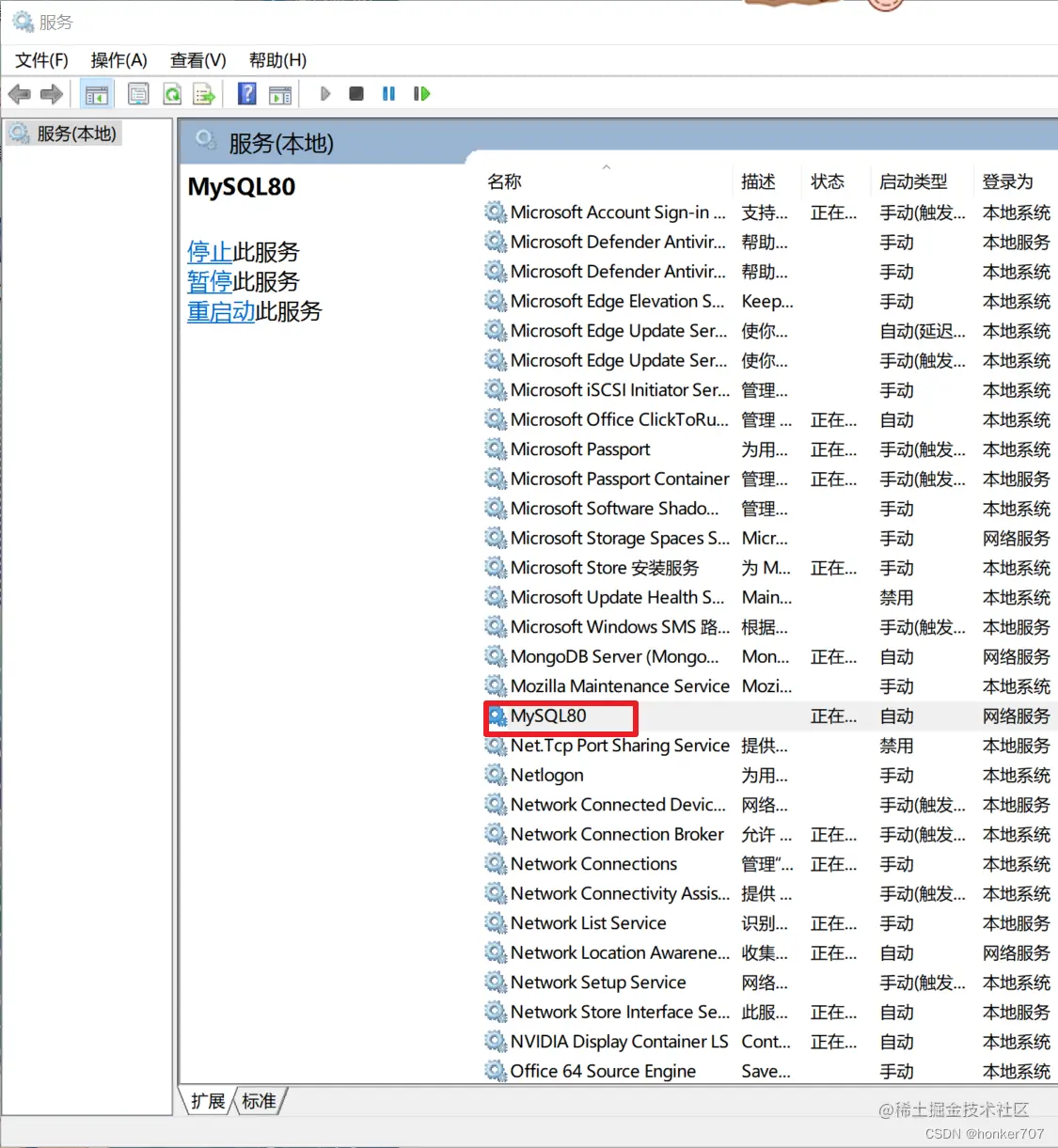
Task: Select Network Connection Broker row
Action: click(x=769, y=834)
